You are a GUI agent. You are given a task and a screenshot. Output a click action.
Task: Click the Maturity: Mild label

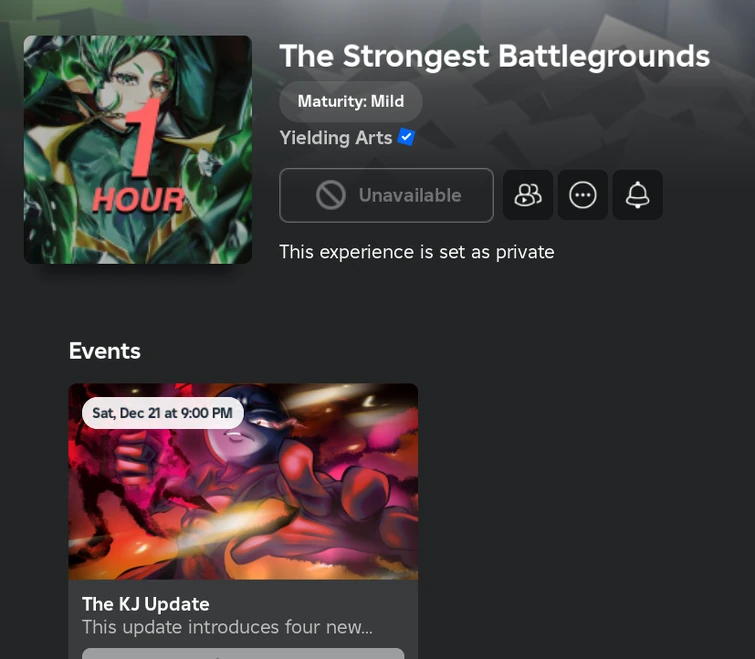[x=351, y=102]
